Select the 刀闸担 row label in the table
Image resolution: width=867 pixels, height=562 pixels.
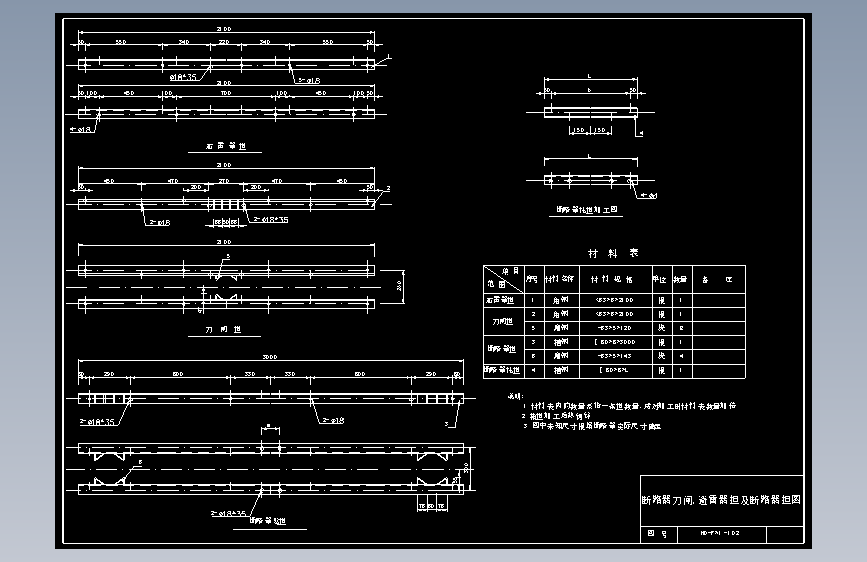pyautogui.click(x=503, y=321)
